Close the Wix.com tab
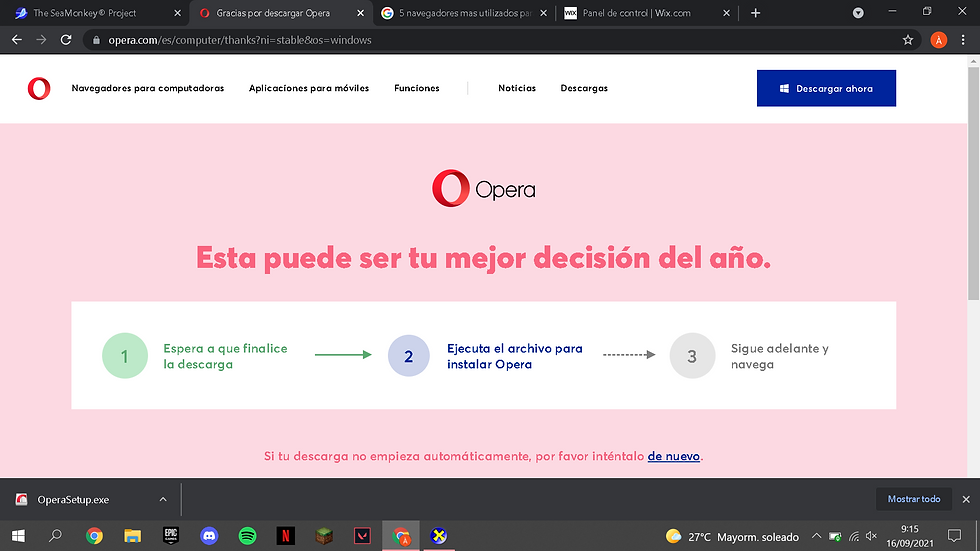This screenshot has width=980, height=551. click(726, 12)
